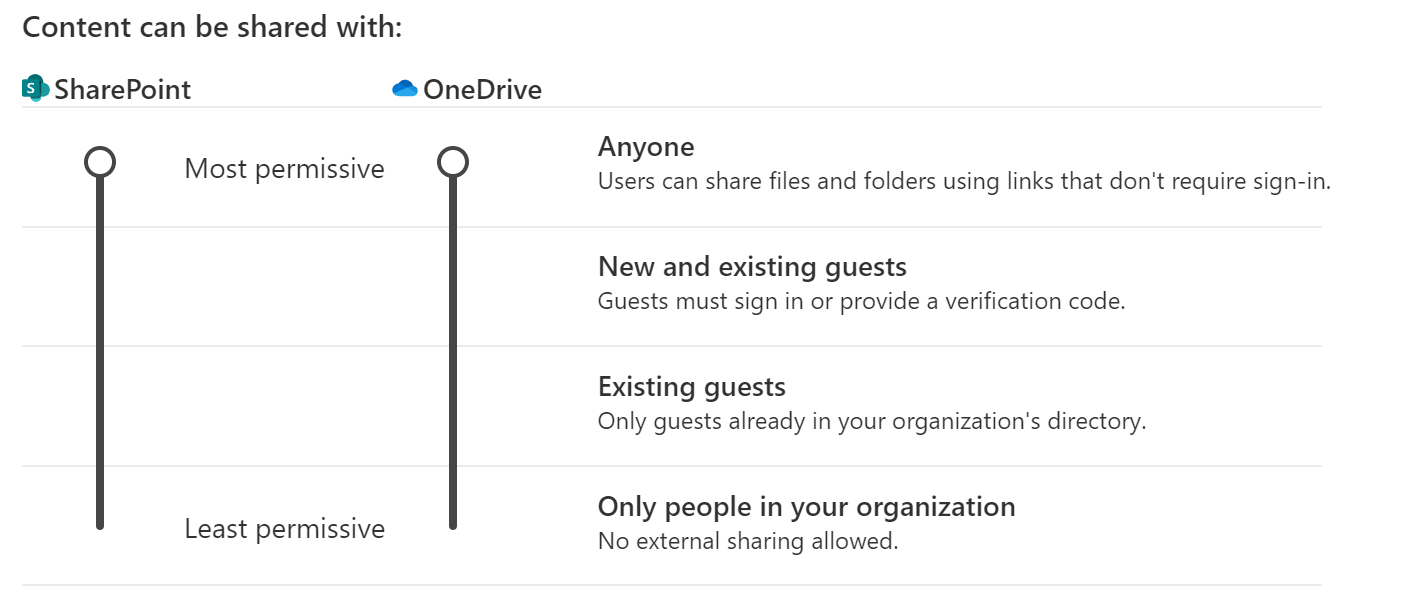1404x611 pixels.
Task: Click the OneDrive column label
Action: [x=482, y=90]
